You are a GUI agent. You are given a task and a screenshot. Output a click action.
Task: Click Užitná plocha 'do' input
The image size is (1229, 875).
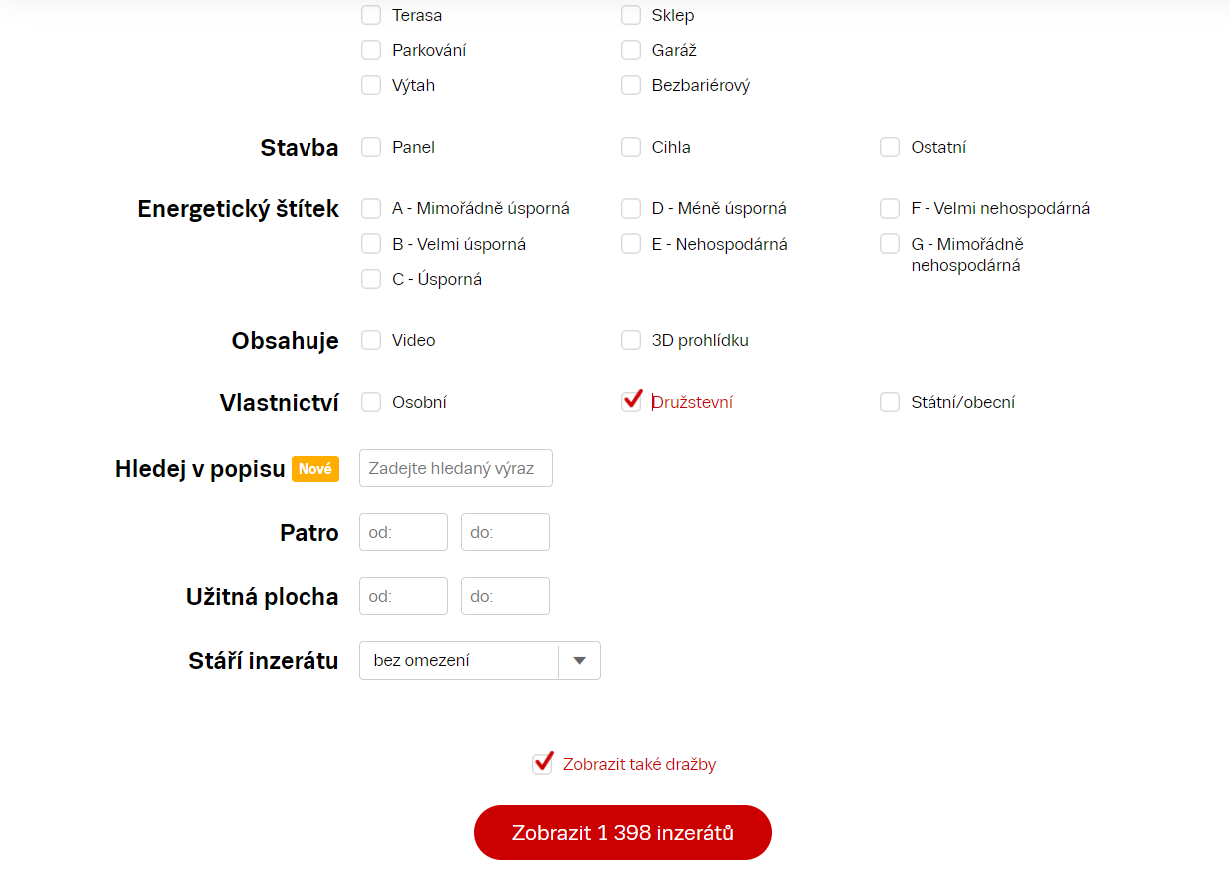tap(505, 596)
